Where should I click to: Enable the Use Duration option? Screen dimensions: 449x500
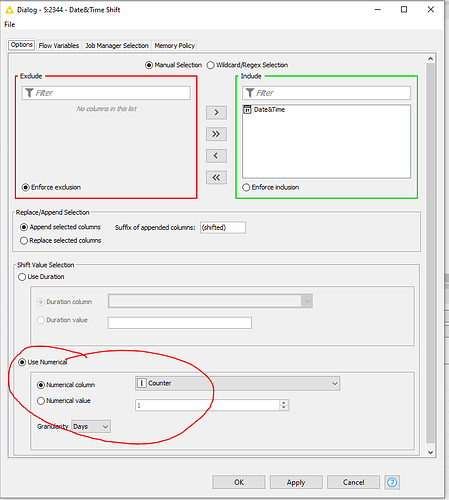[22, 277]
